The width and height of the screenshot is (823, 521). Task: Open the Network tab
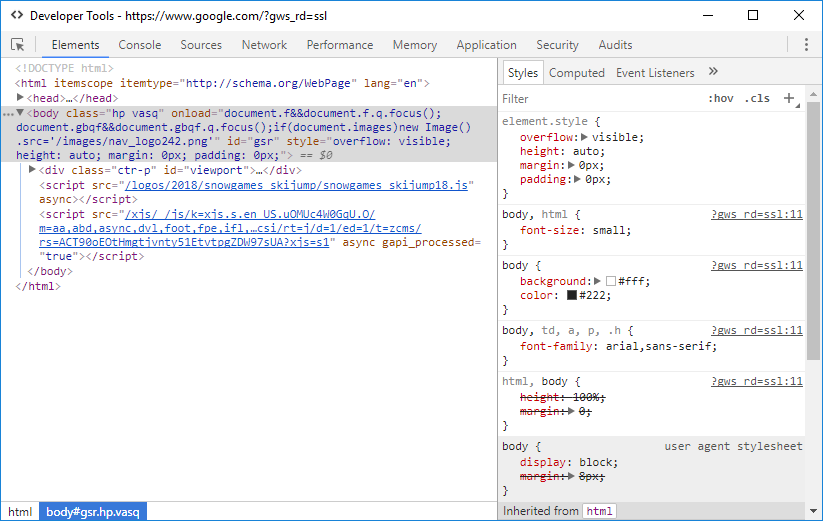pos(264,45)
